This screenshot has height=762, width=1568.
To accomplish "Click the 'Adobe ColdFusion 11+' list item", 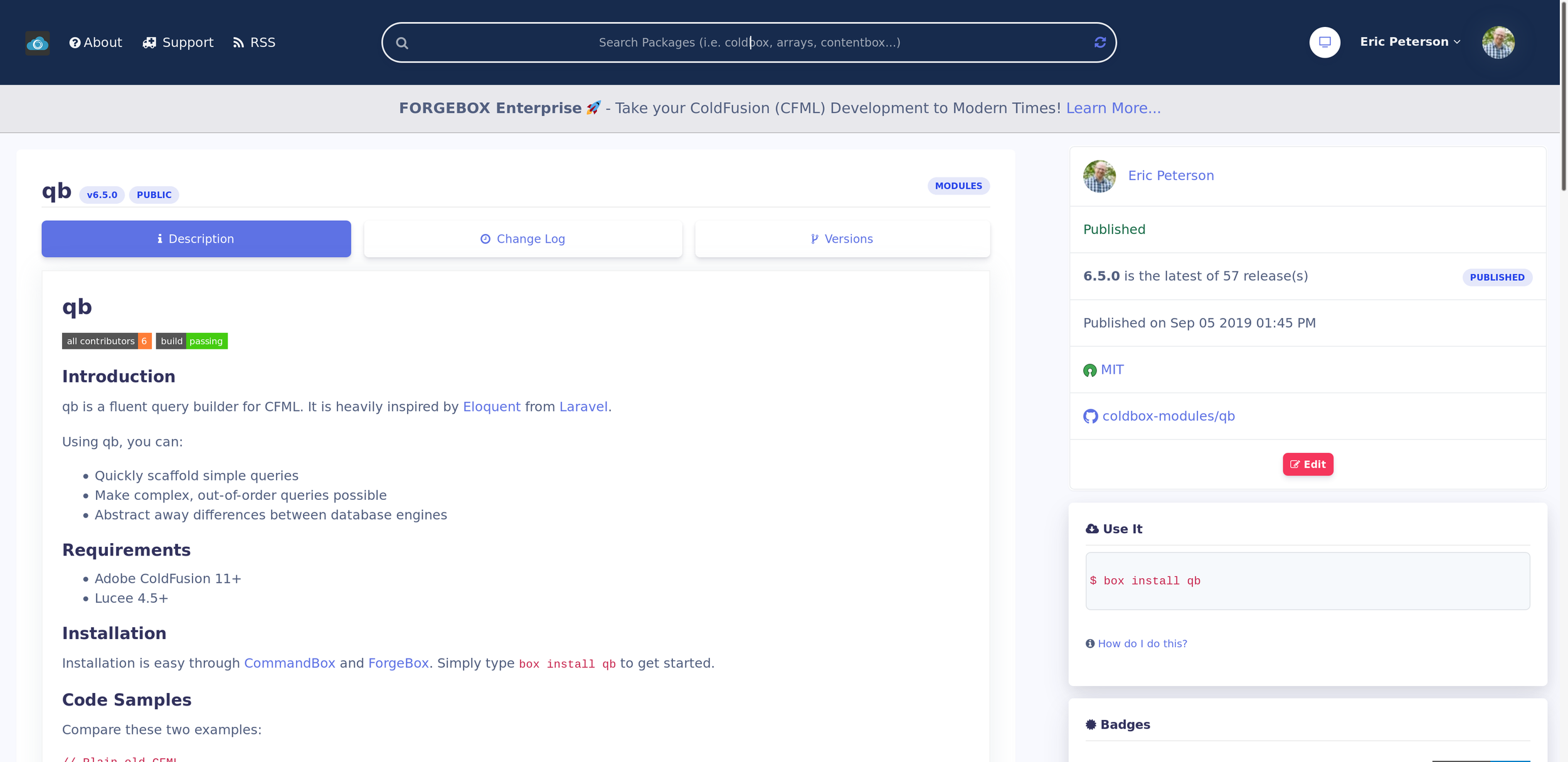I will (x=167, y=579).
